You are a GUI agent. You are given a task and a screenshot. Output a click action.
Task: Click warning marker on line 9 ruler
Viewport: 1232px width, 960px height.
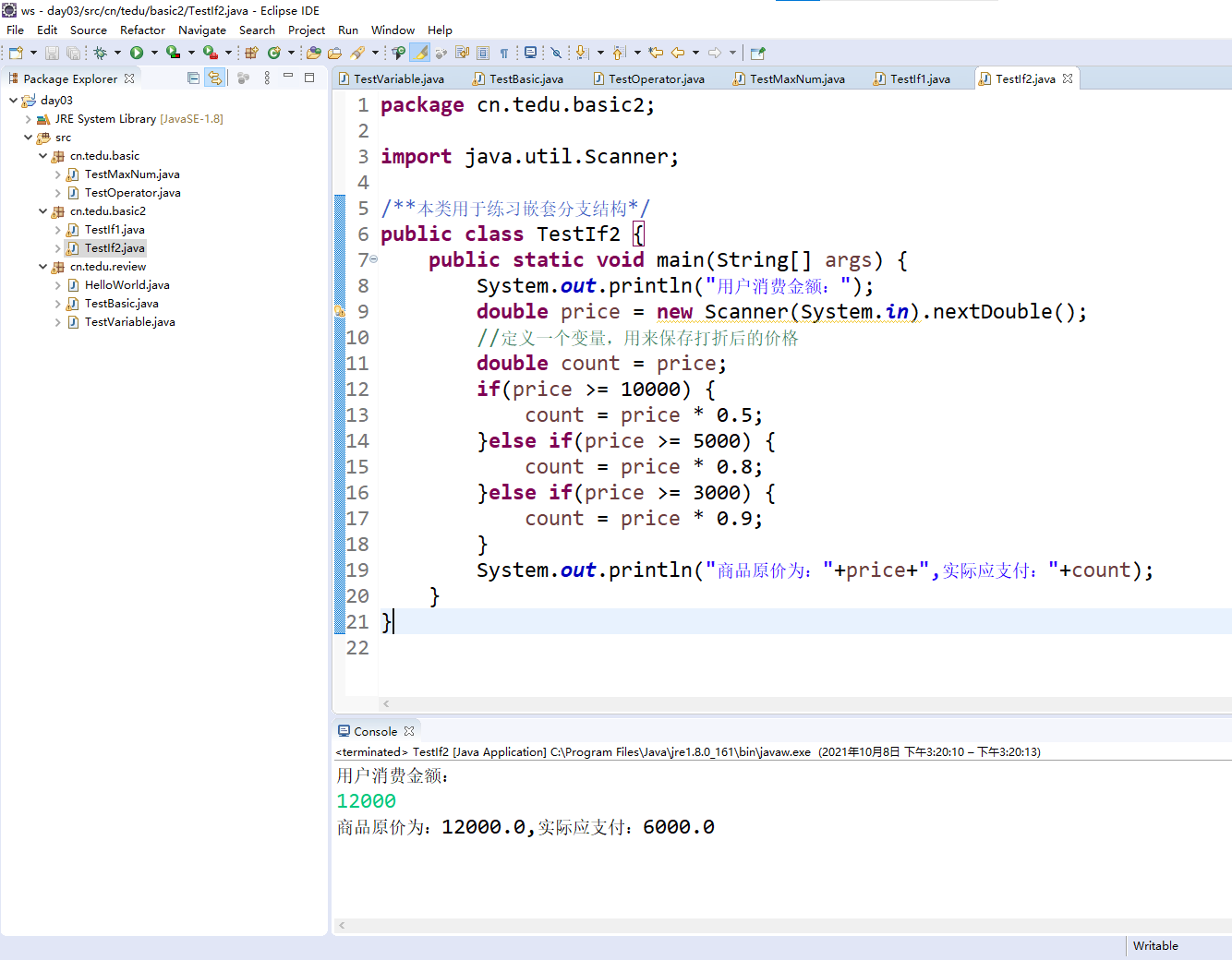(x=339, y=311)
